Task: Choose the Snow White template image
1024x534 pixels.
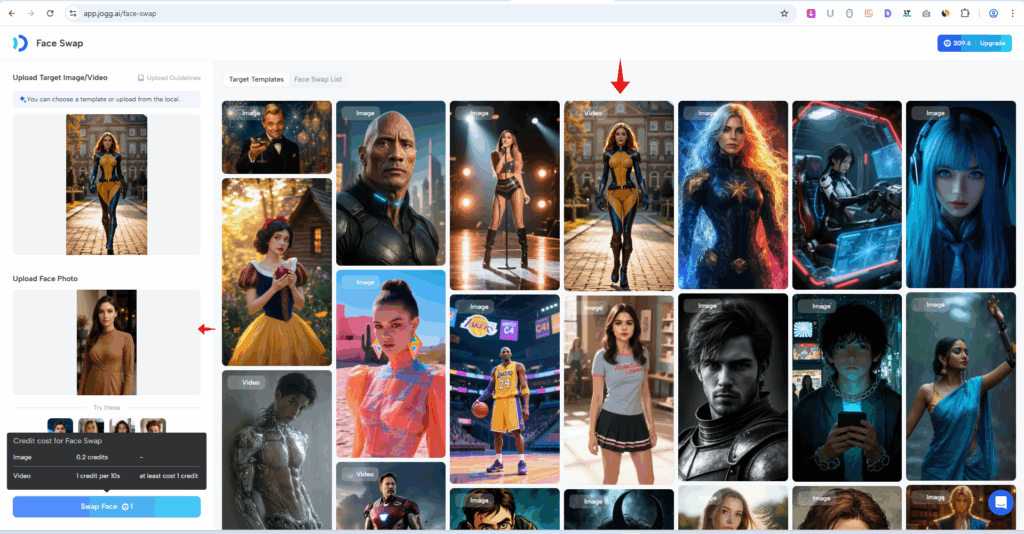Action: point(277,272)
